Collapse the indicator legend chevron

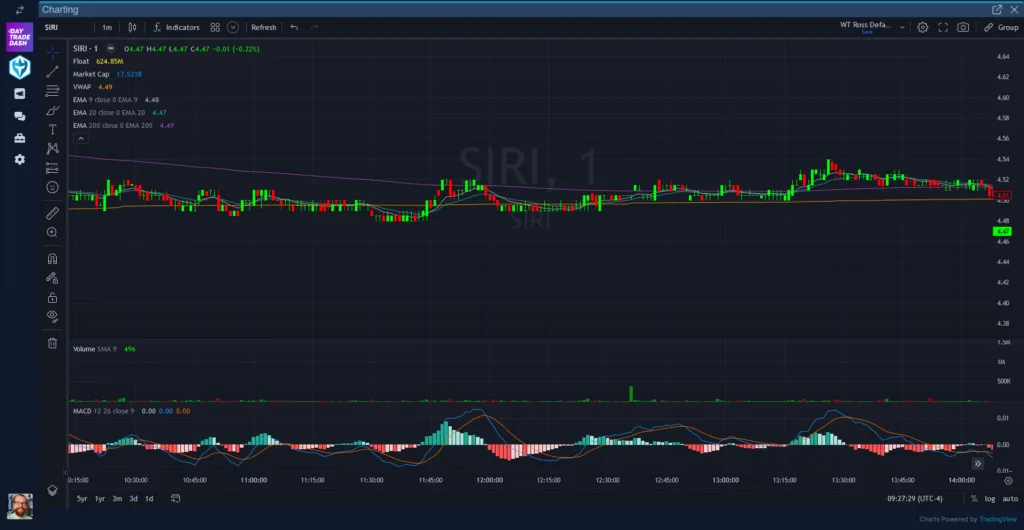pyautogui.click(x=80, y=138)
